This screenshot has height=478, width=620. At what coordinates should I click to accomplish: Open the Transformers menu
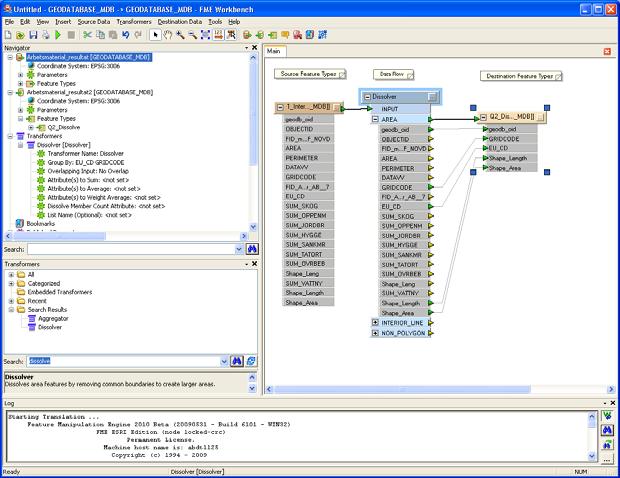pos(134,22)
